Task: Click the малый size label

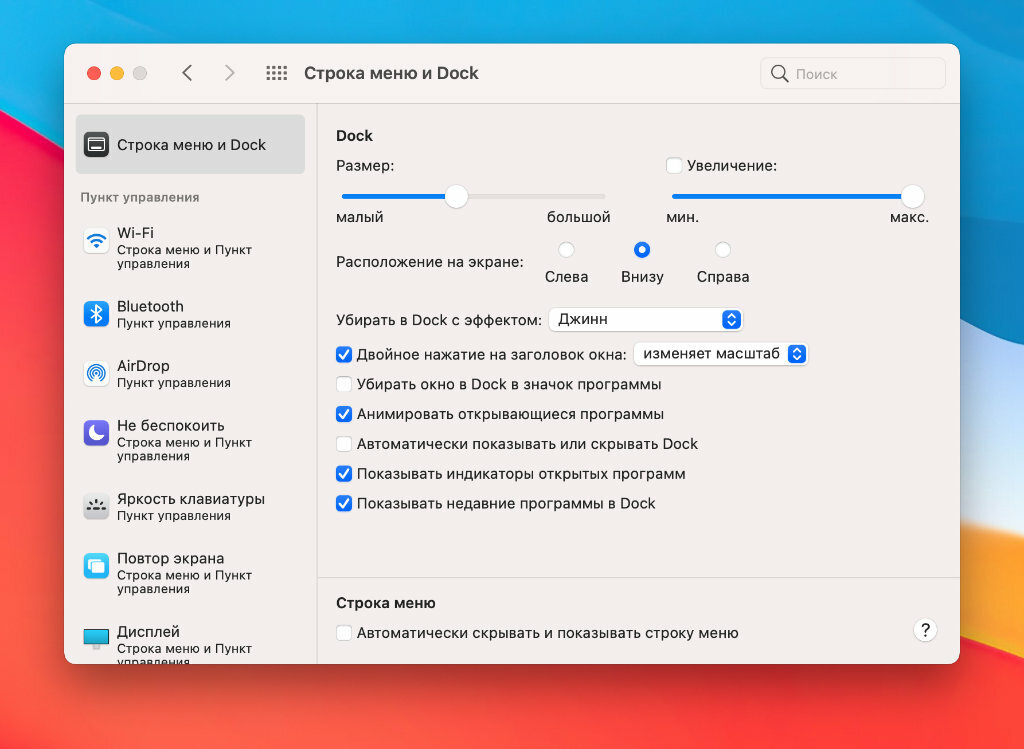Action: 360,217
